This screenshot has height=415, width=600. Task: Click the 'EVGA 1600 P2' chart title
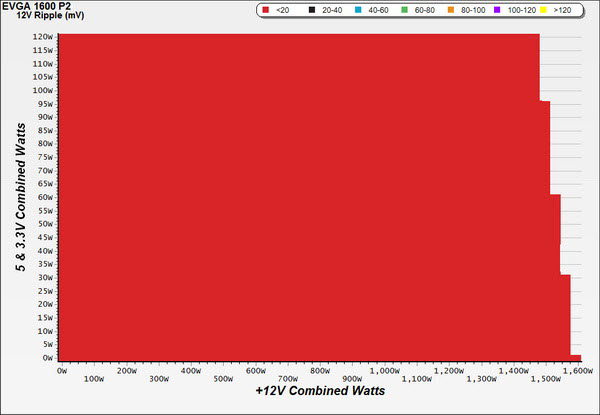tap(37, 6)
